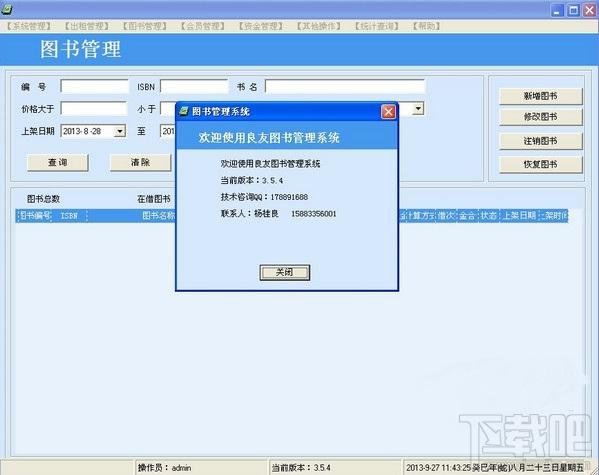The height and width of the screenshot is (475, 599).
Task: Open the 【图书管理】 menu
Action: coord(145,26)
